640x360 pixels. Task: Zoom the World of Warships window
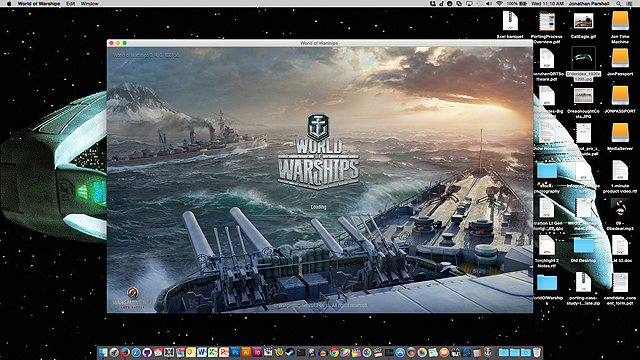point(125,43)
